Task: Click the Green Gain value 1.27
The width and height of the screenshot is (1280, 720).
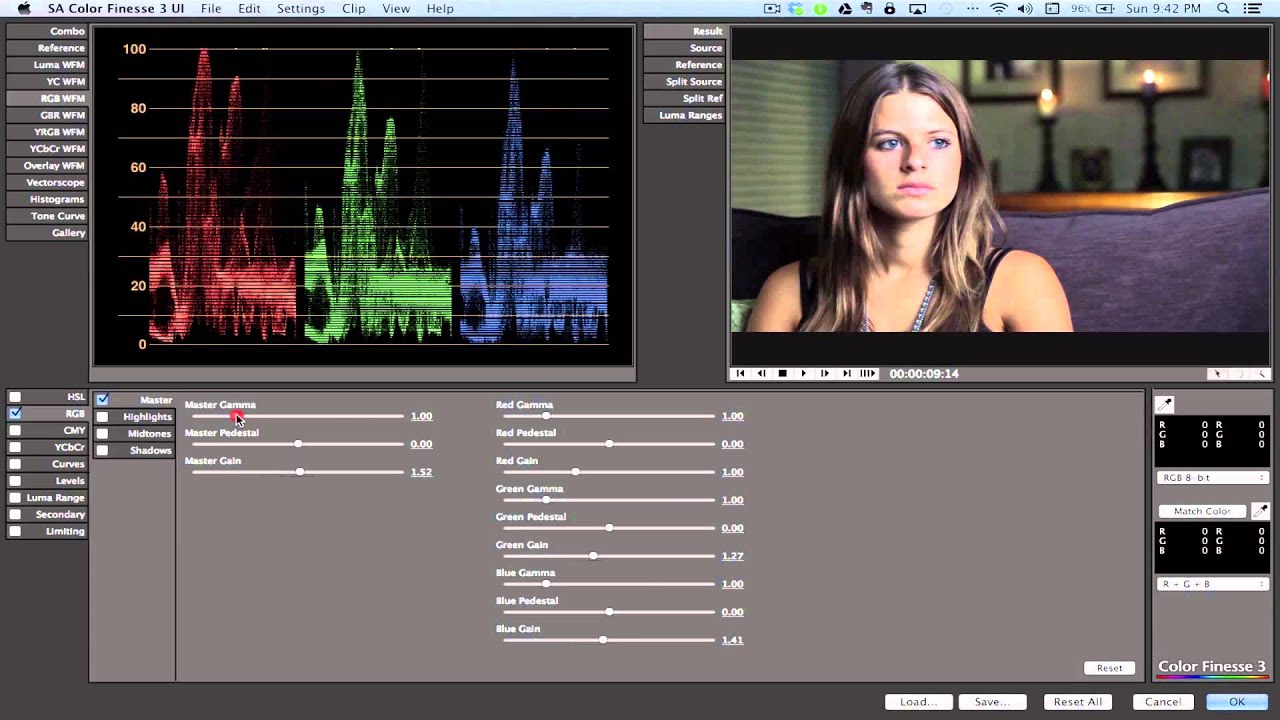Action: [x=732, y=556]
